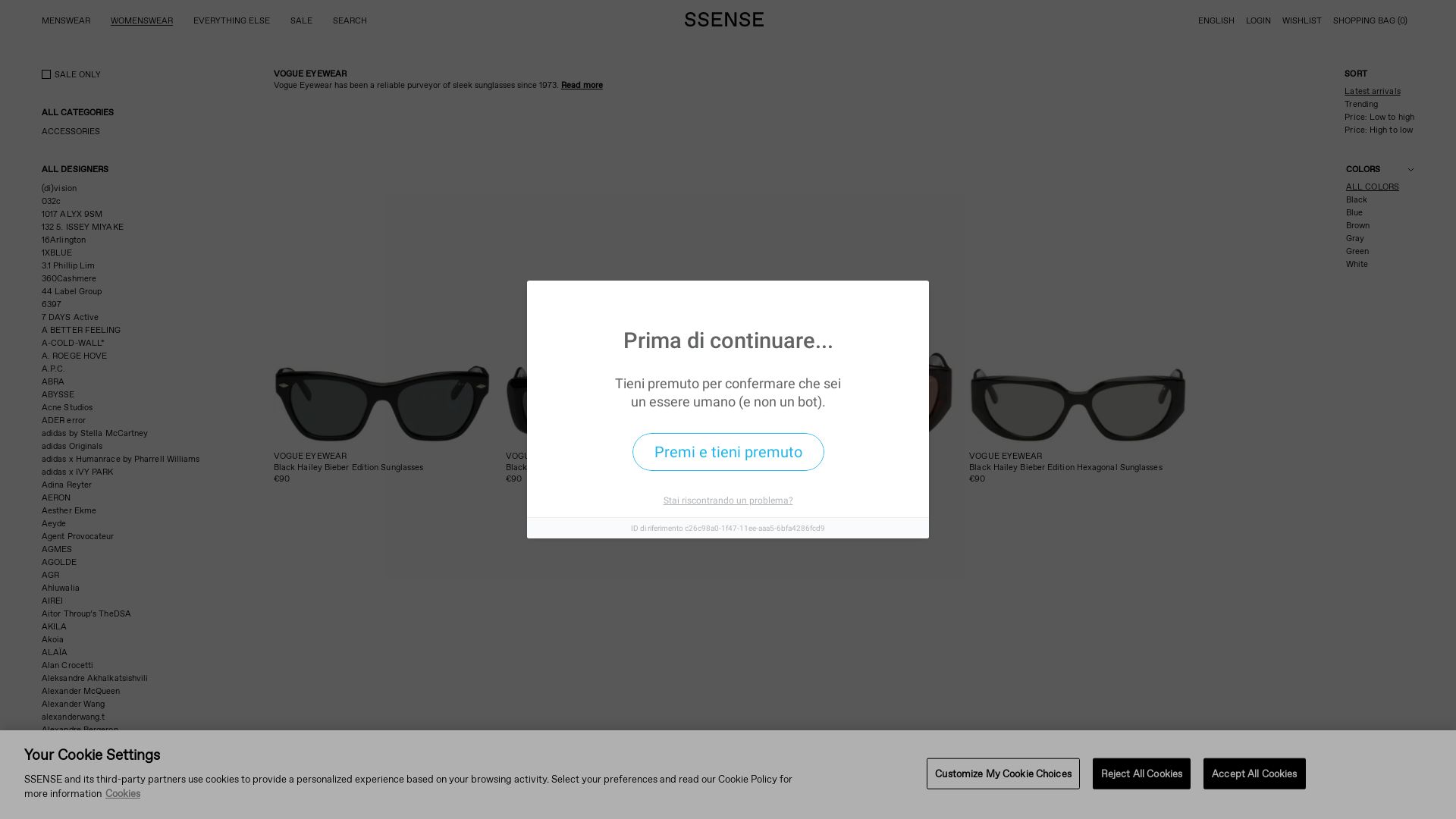Select designer 1017 ALYX 9SM

tap(72, 214)
